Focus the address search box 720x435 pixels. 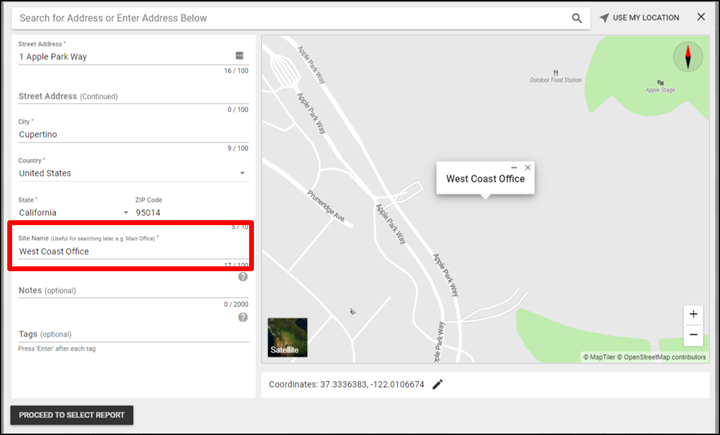tap(290, 18)
